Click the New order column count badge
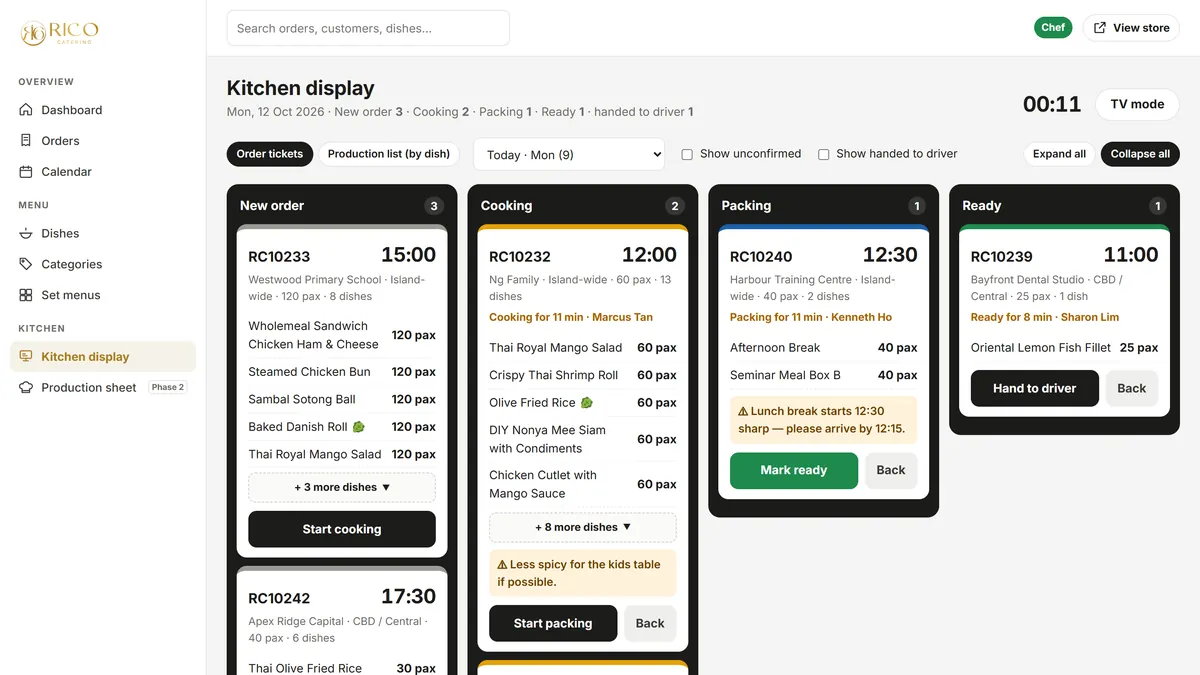The height and width of the screenshot is (675, 1200). tap(433, 206)
